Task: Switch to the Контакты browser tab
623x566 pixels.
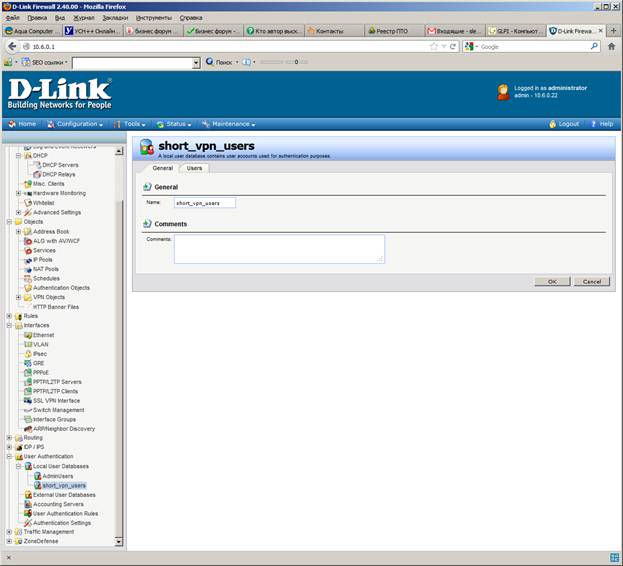Action: pos(334,31)
